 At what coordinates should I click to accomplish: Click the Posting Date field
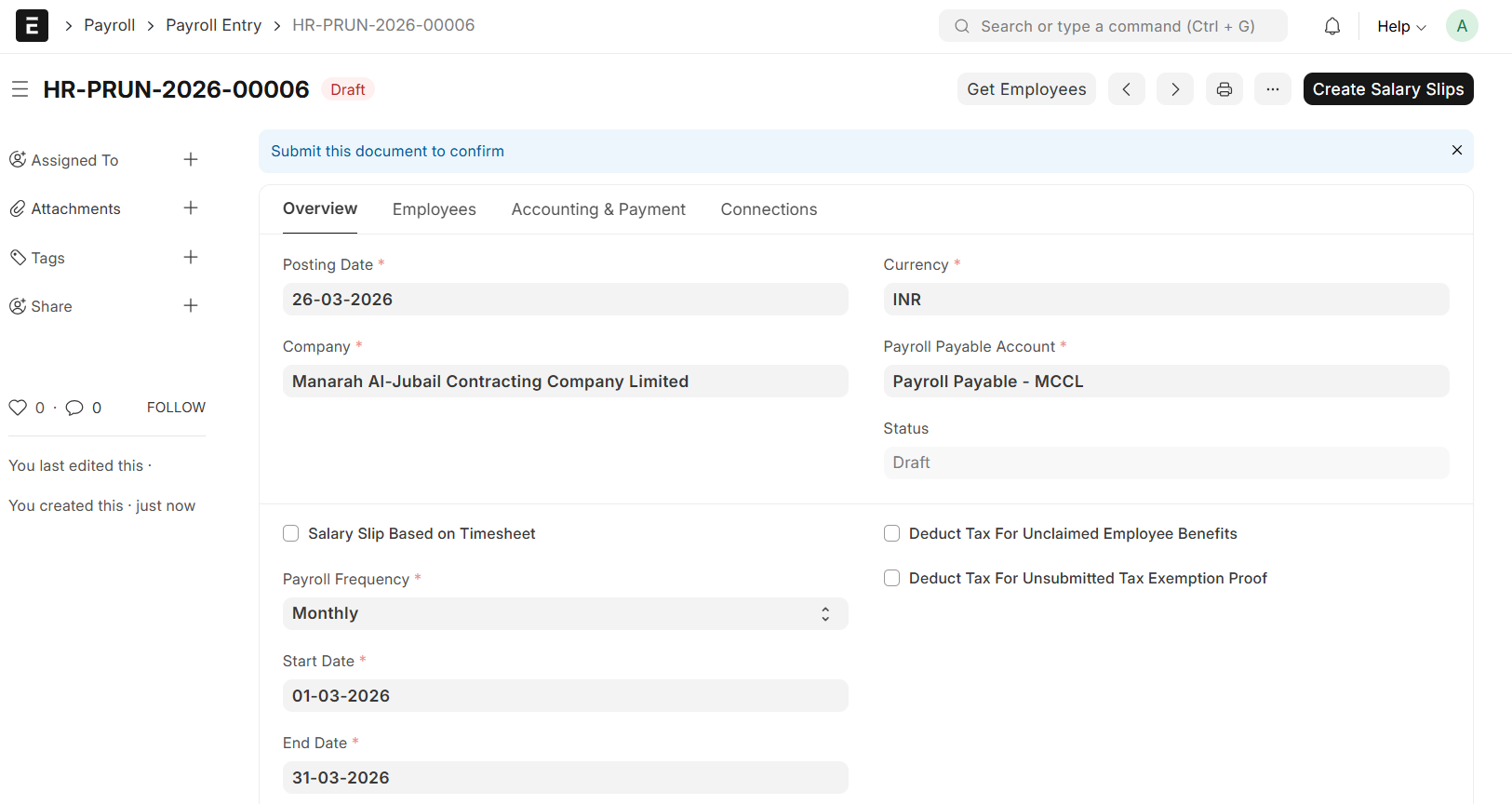(x=565, y=300)
